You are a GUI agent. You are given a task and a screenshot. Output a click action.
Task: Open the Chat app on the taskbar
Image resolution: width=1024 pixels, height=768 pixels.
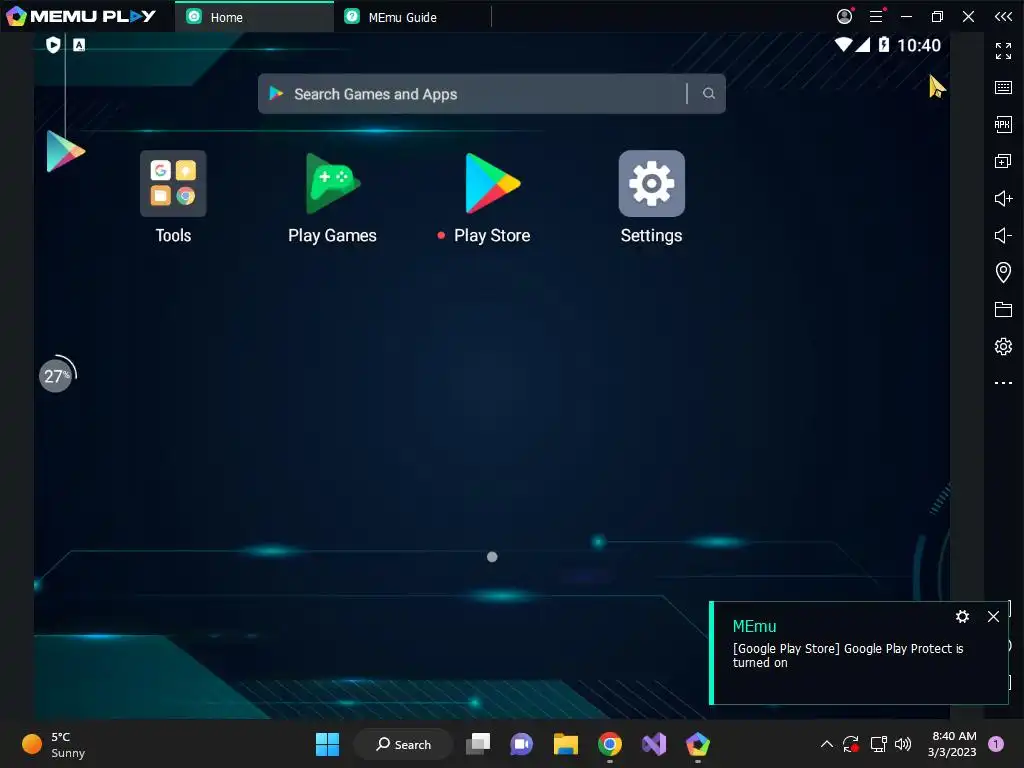(522, 744)
